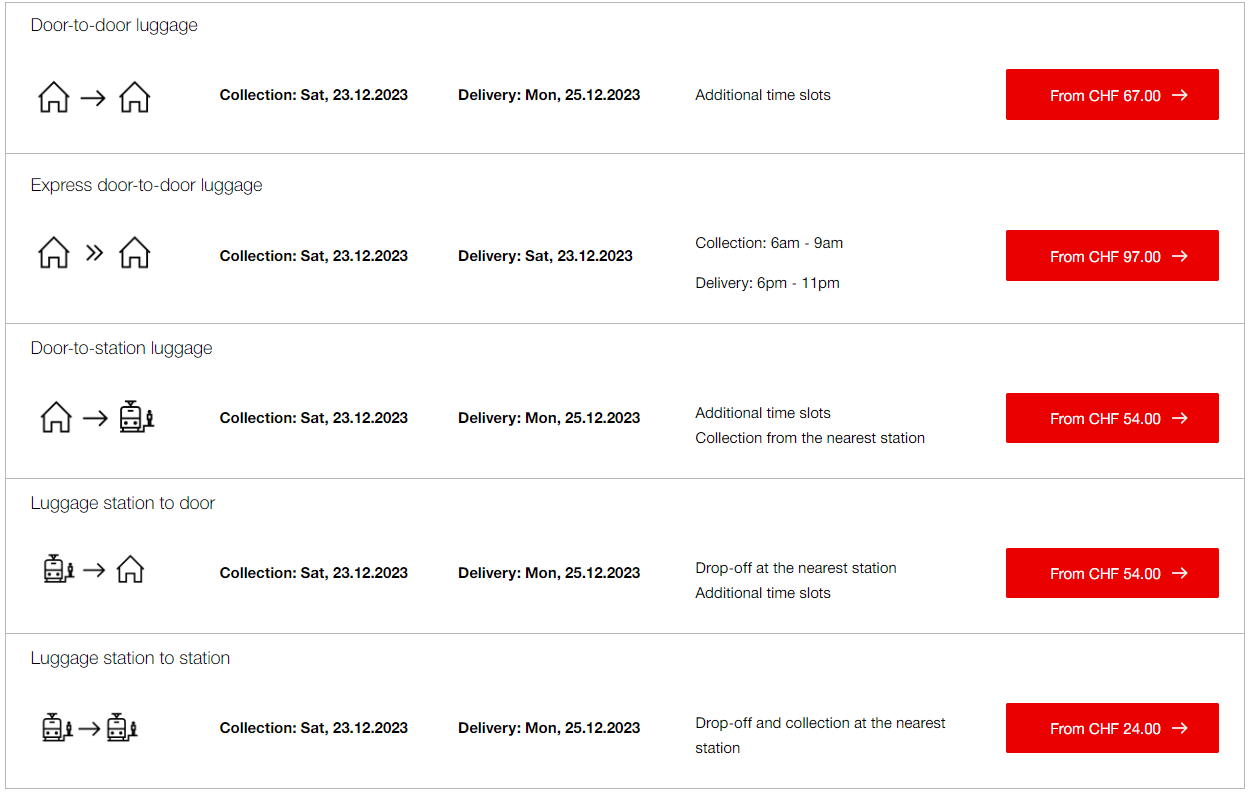
Task: Open the Door-to-door luggage heading
Action: click(114, 25)
